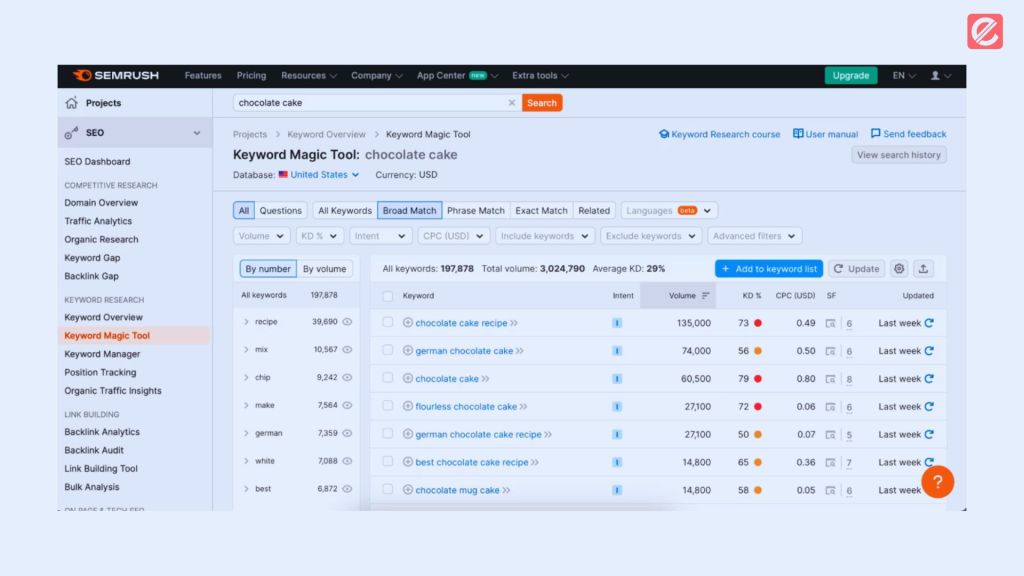Open Extra tools menu
1024x576 pixels.
pos(540,75)
